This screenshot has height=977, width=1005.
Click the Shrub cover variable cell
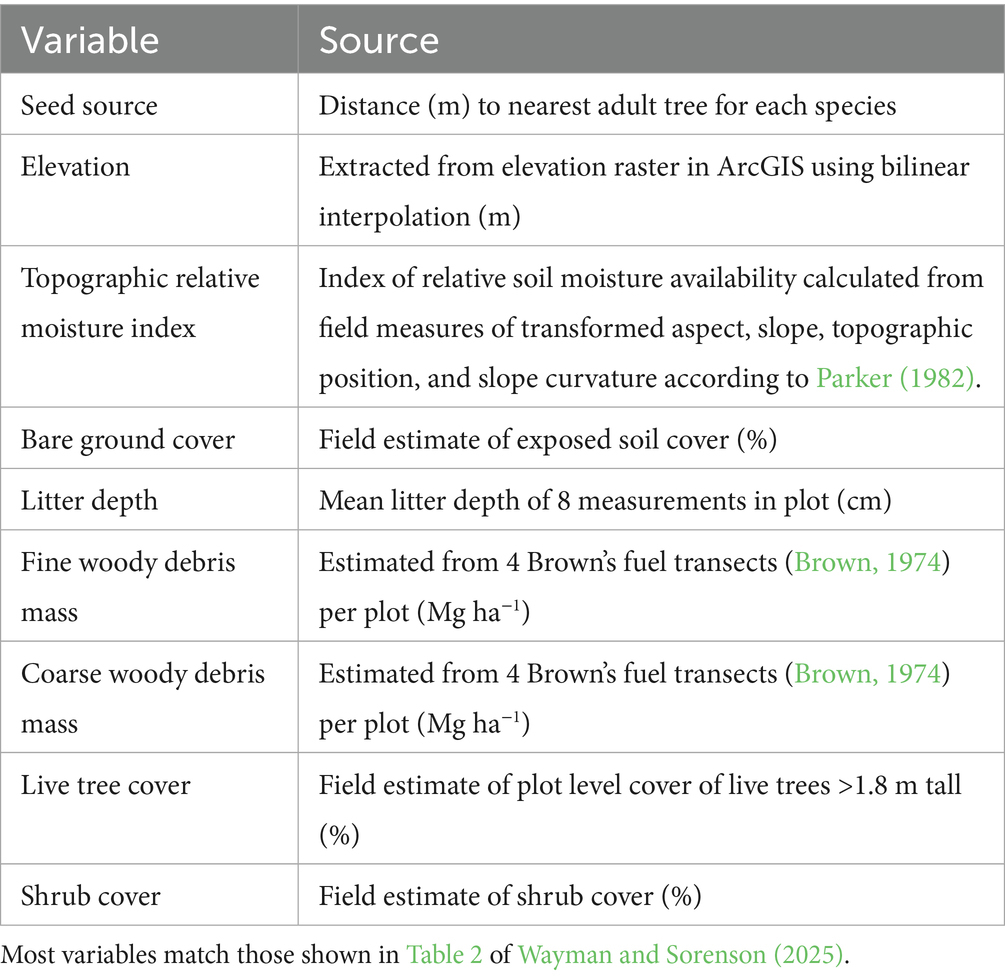[90, 895]
